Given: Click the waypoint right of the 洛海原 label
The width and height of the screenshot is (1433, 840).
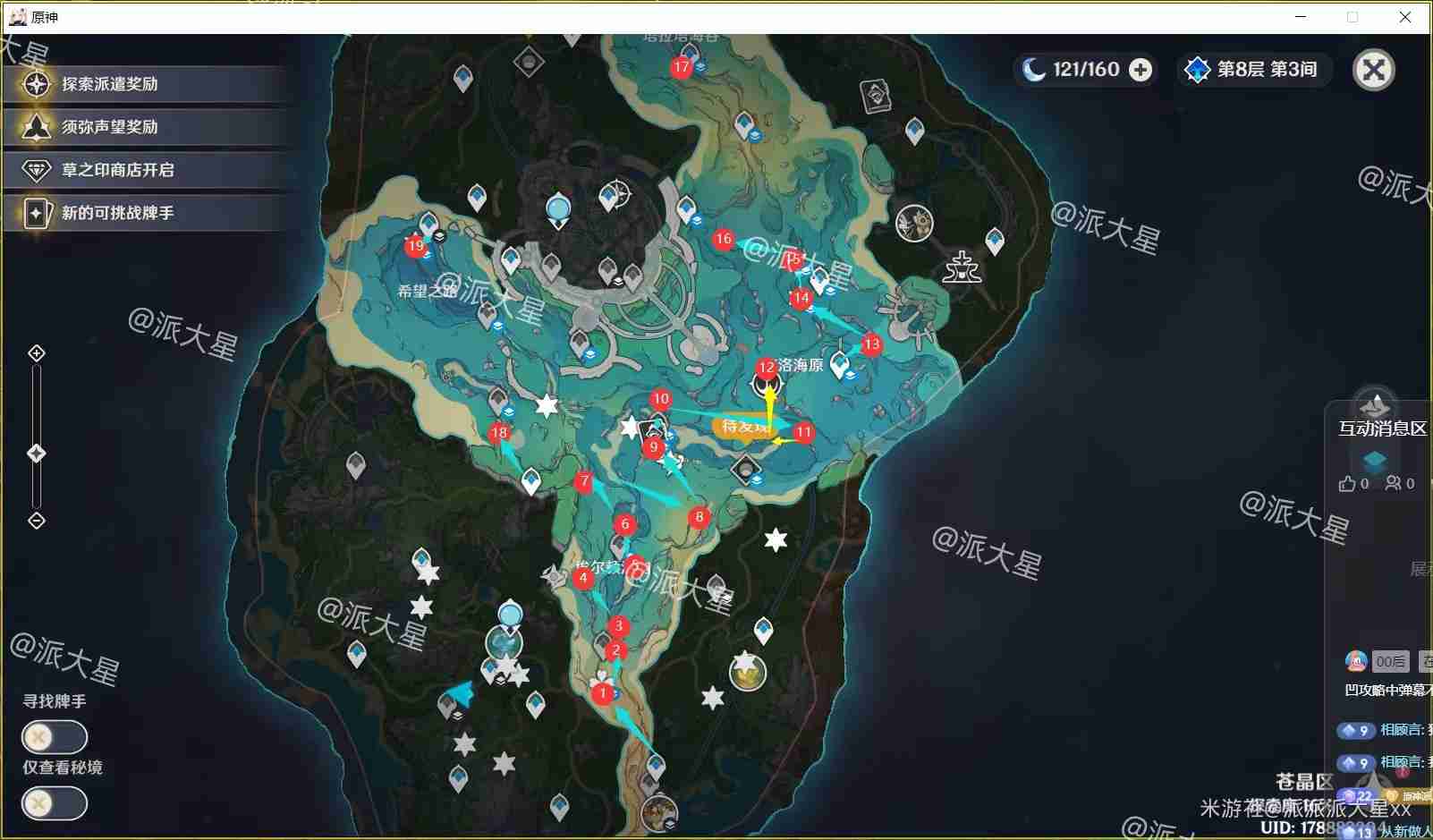Looking at the screenshot, I should [839, 364].
